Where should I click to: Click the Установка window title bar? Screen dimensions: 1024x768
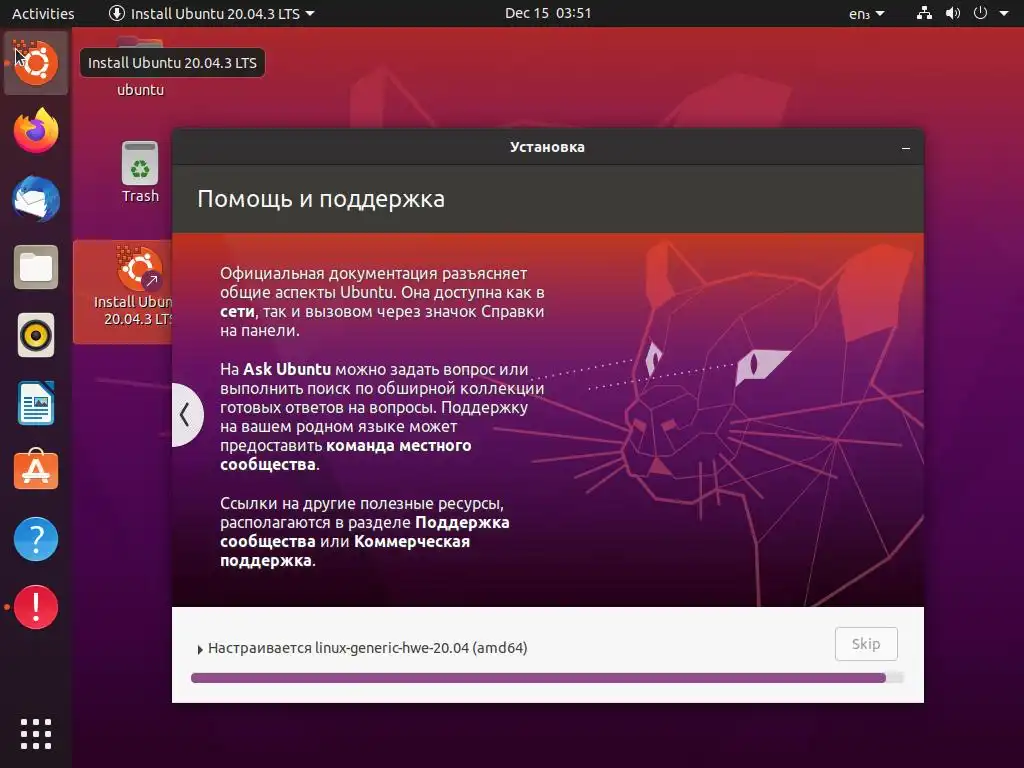(547, 147)
